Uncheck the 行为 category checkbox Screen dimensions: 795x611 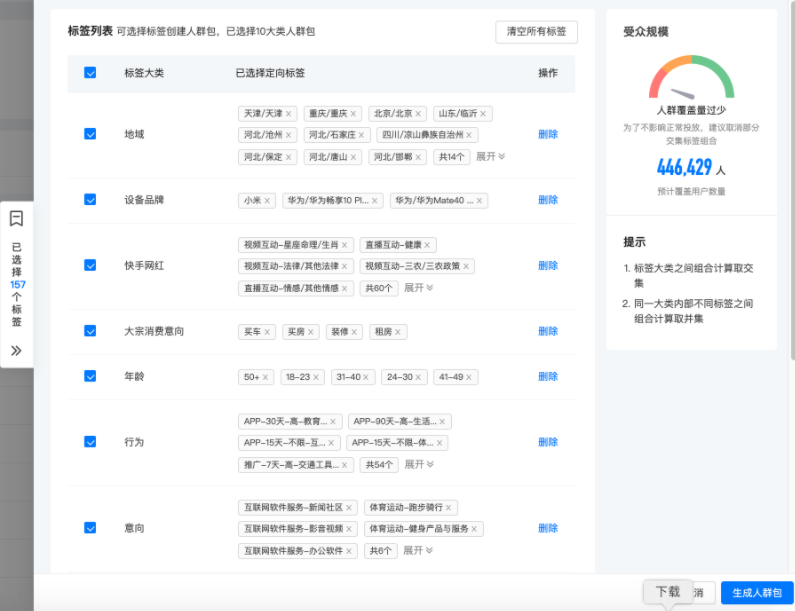tap(90, 442)
